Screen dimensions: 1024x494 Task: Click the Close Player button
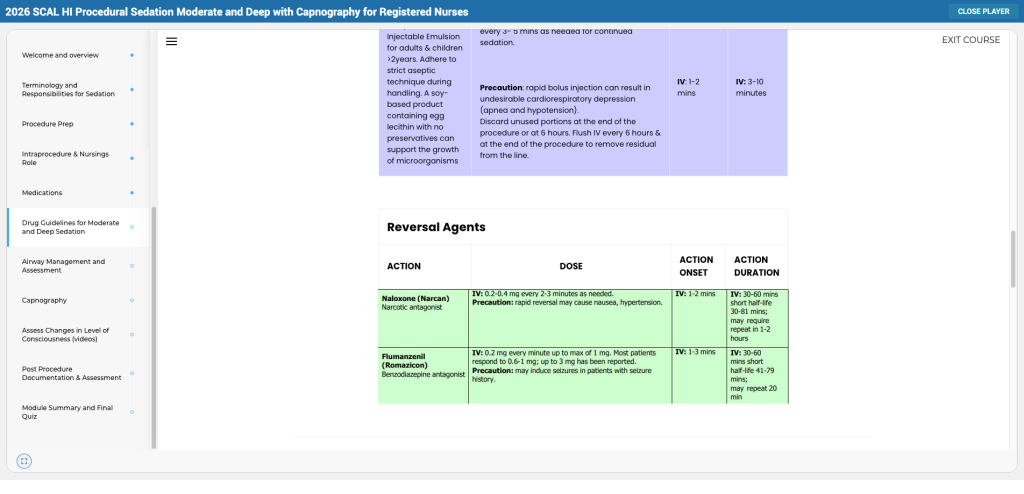(x=983, y=11)
